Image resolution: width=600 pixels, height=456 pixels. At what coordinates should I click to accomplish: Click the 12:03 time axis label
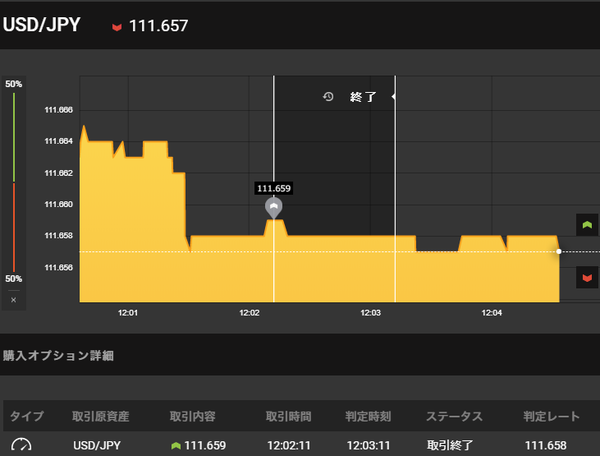coord(370,313)
